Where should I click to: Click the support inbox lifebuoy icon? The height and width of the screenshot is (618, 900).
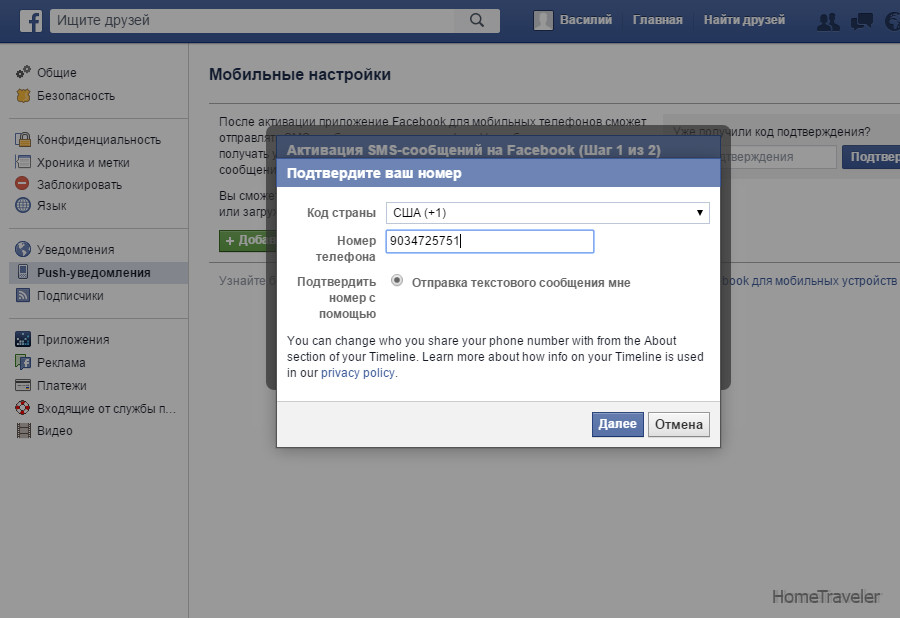(22, 408)
